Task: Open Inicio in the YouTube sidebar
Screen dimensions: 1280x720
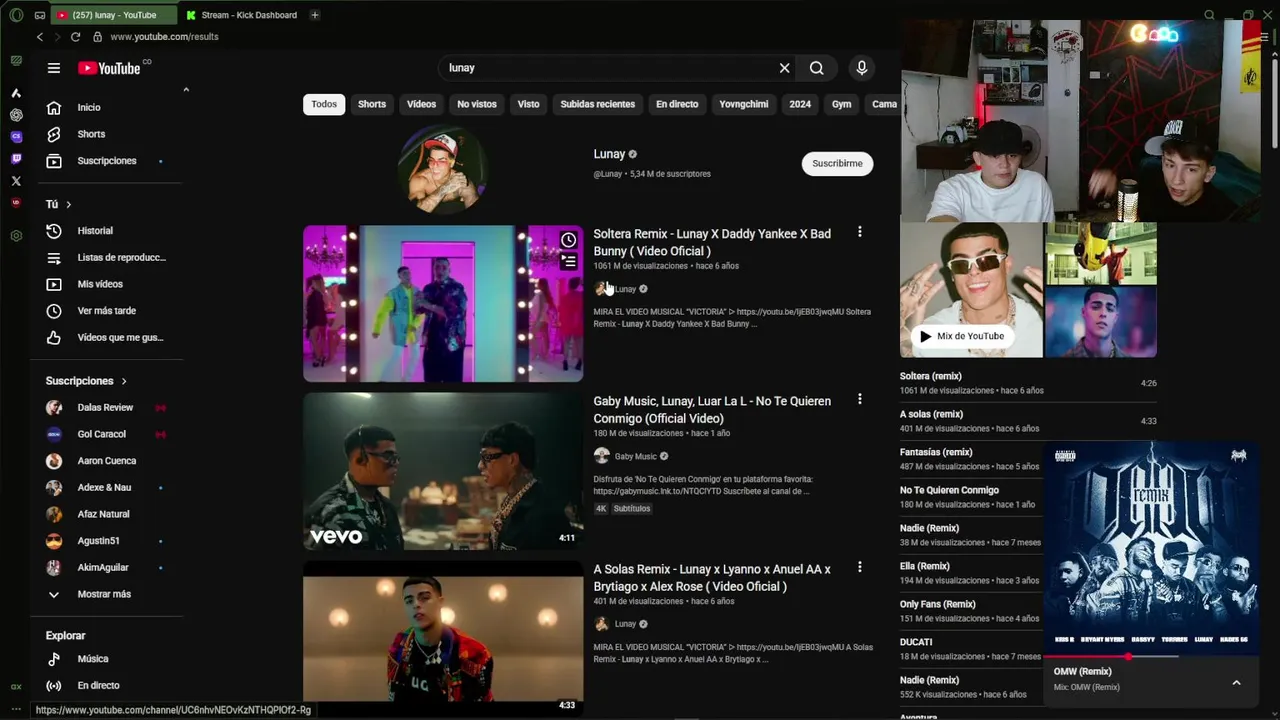Action: (x=89, y=107)
